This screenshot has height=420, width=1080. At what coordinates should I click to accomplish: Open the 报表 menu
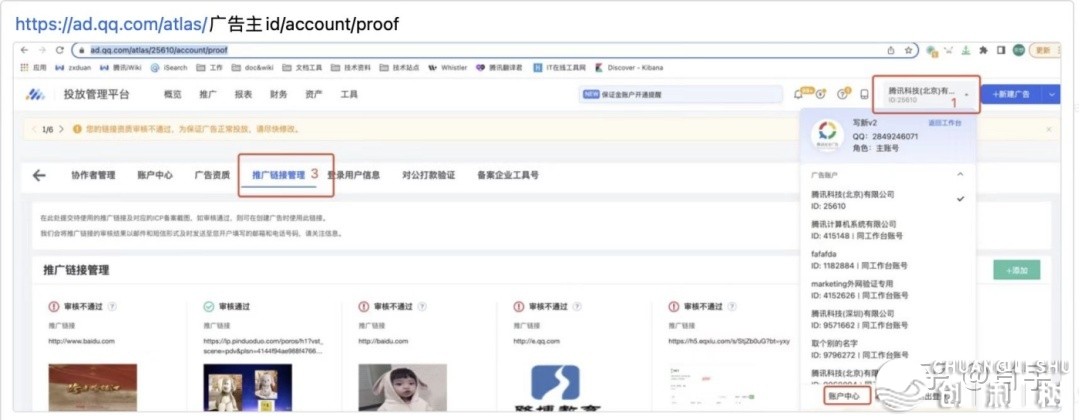coord(243,94)
